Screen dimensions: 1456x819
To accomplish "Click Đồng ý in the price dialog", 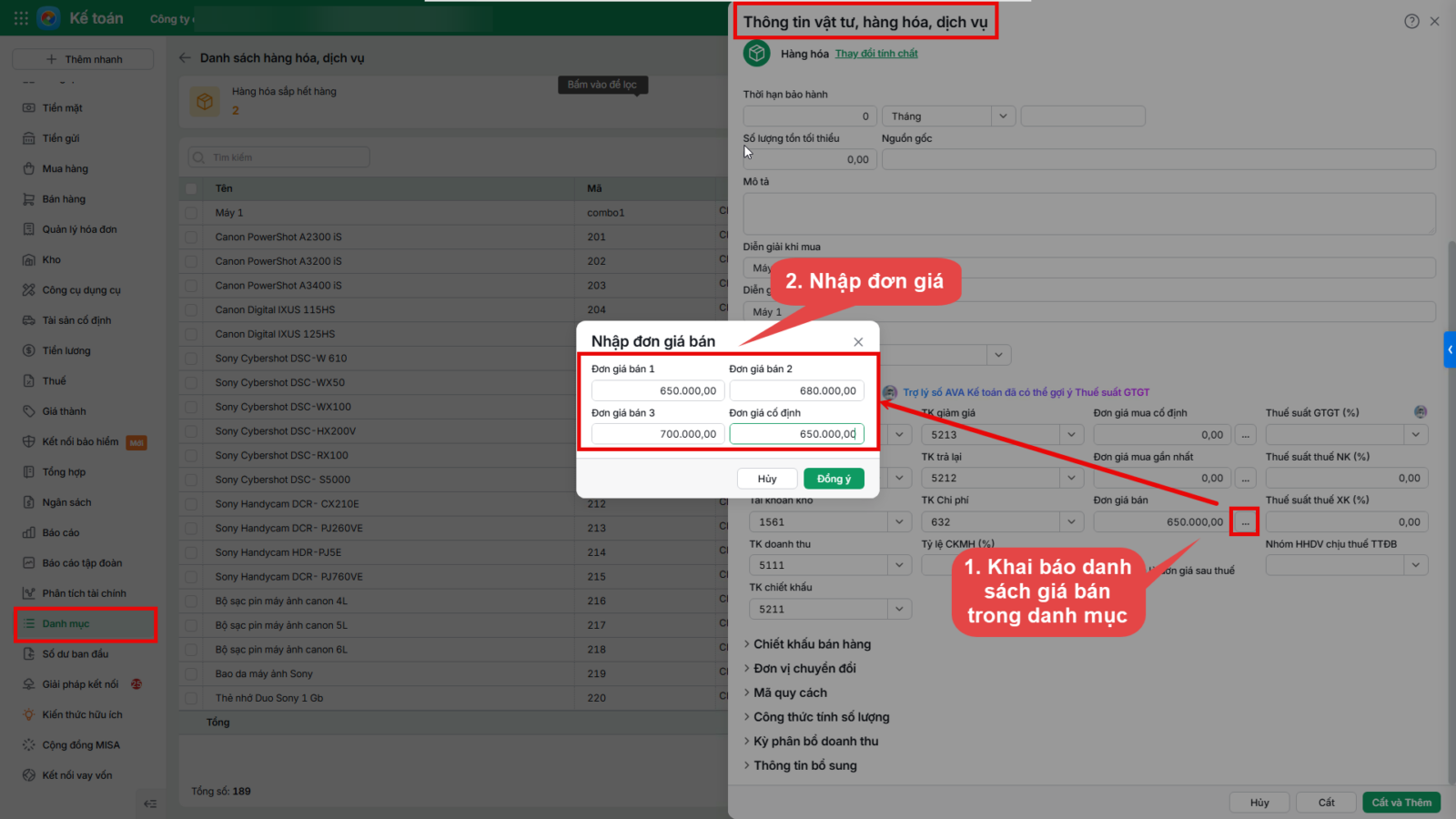I will (834, 479).
